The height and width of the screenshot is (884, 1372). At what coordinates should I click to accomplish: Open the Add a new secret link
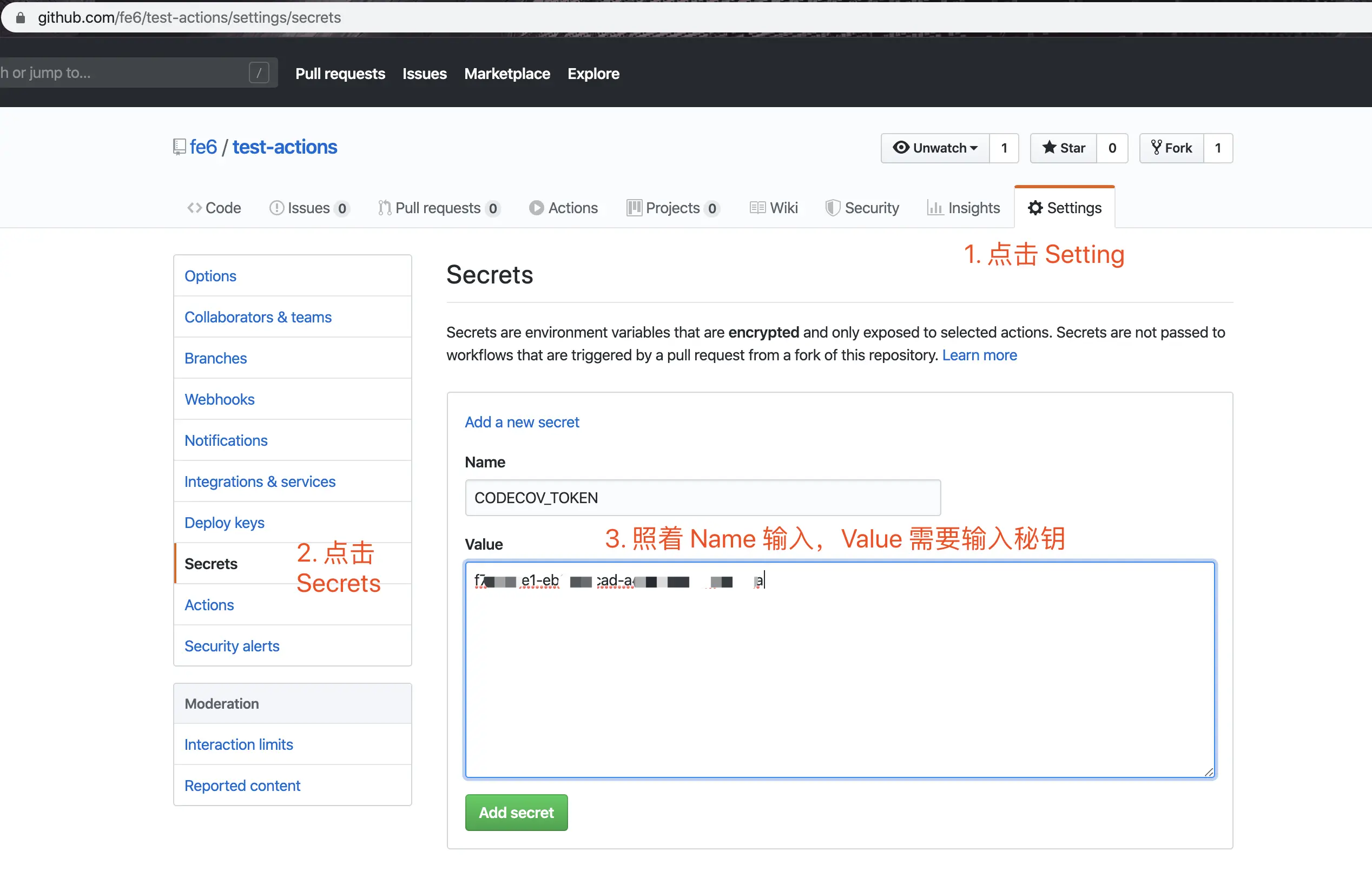(x=522, y=422)
